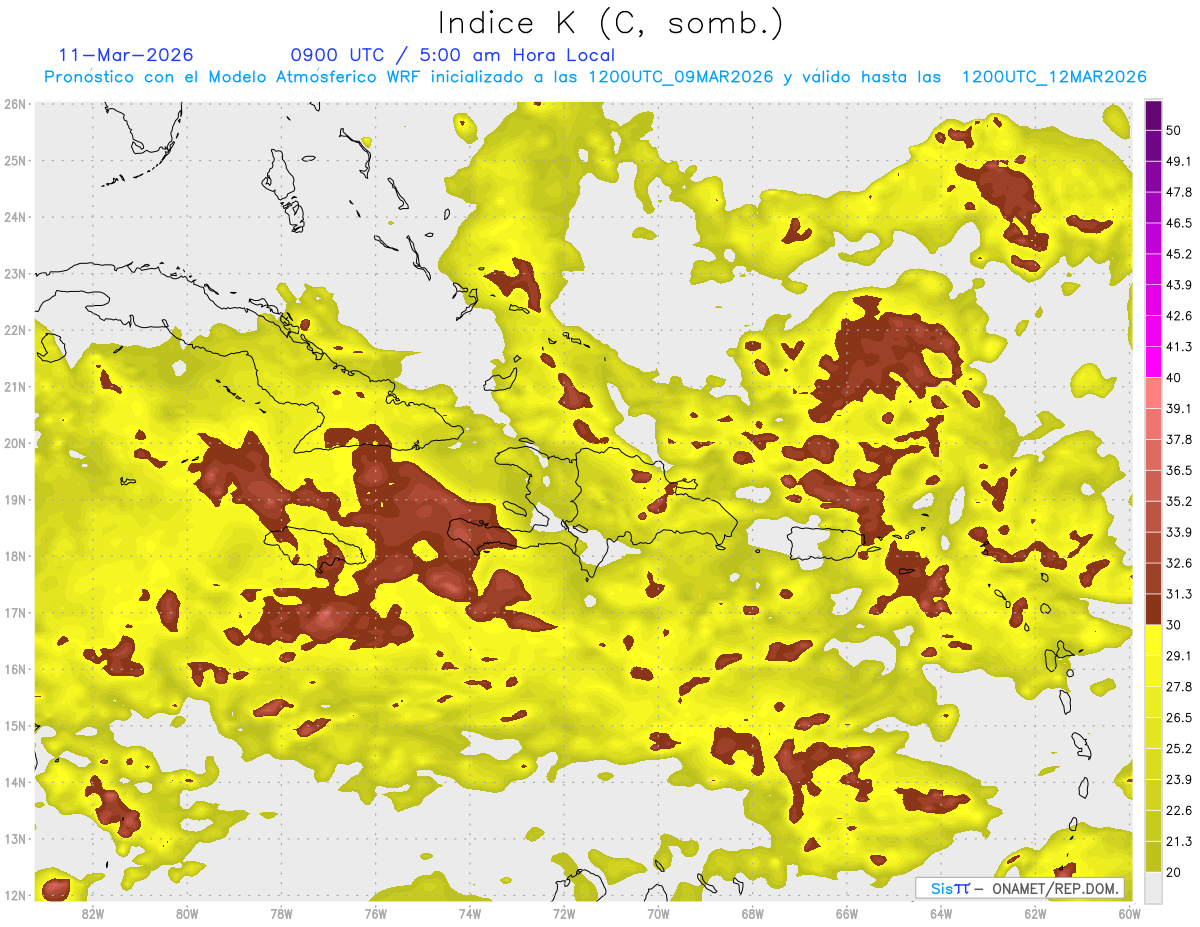Pick the olive swatch between 20 and 21.3
The image size is (1200, 927).
click(x=1153, y=857)
